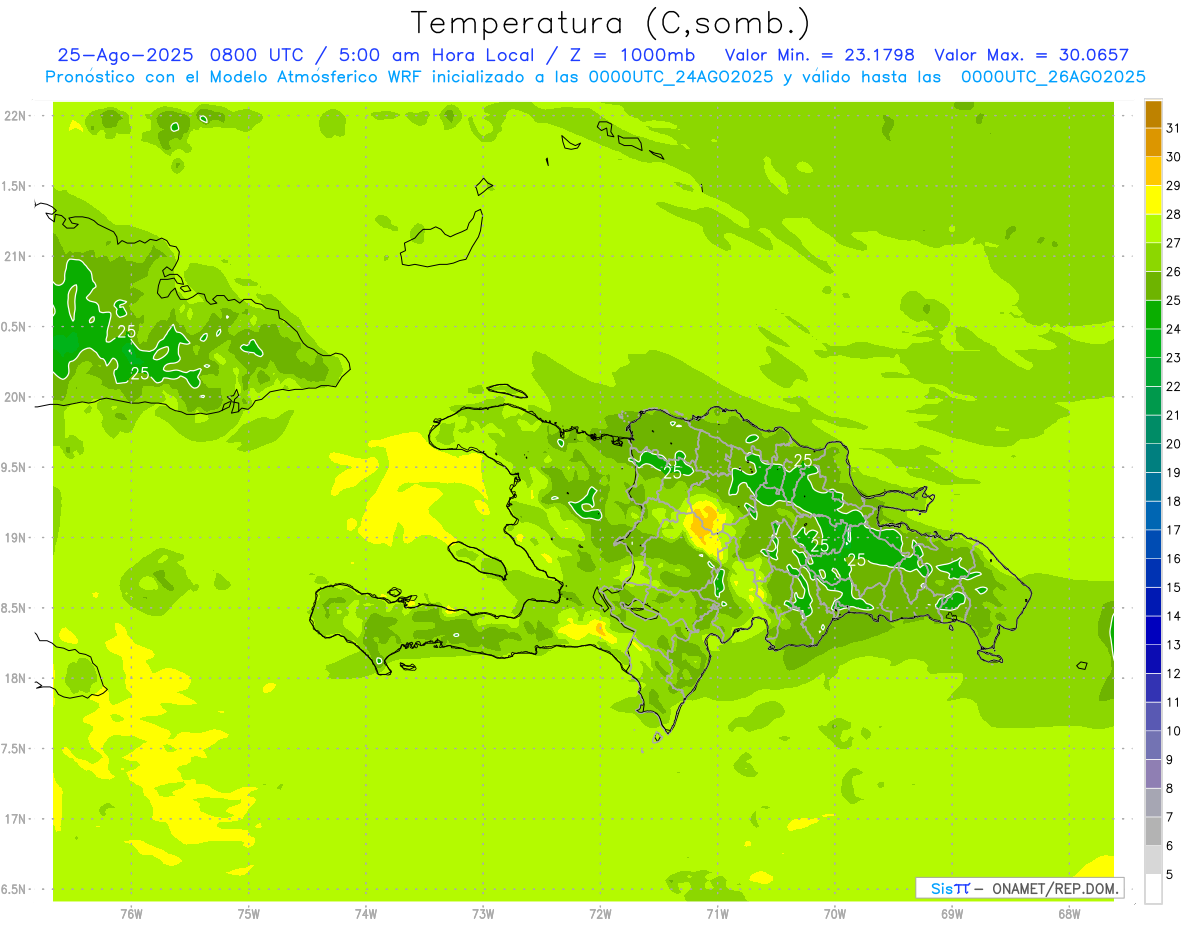This screenshot has width=1200, height=927.
Task: Click the "71W" longitude label
Action: click(717, 913)
